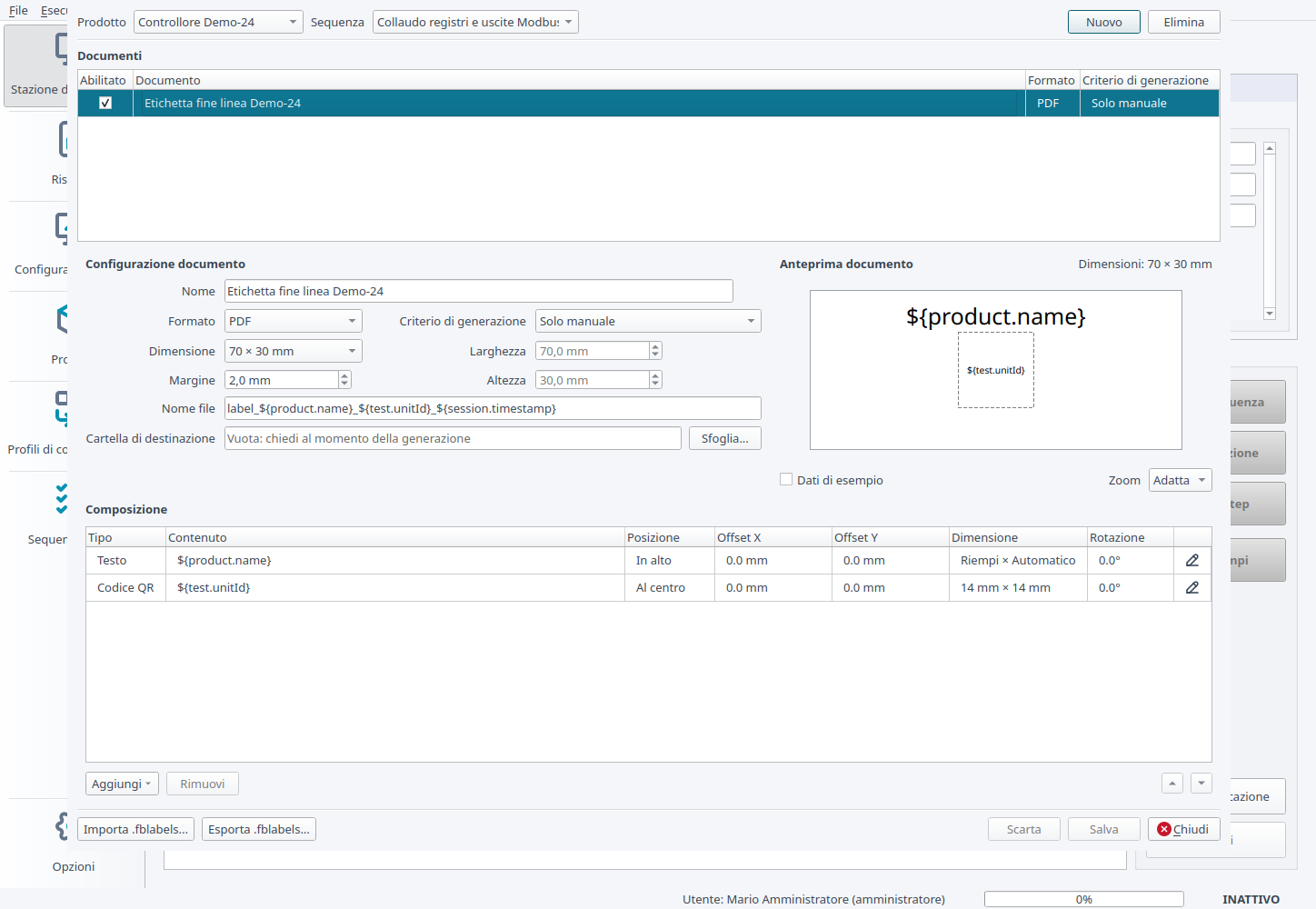Open the File menu
The width and height of the screenshot is (1316, 909).
(x=18, y=11)
